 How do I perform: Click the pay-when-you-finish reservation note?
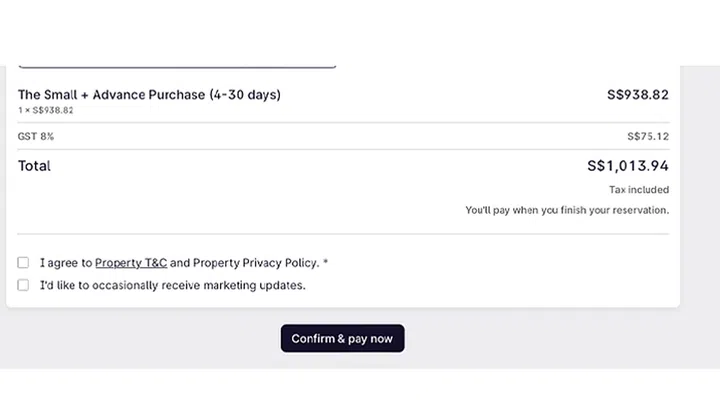click(x=567, y=210)
